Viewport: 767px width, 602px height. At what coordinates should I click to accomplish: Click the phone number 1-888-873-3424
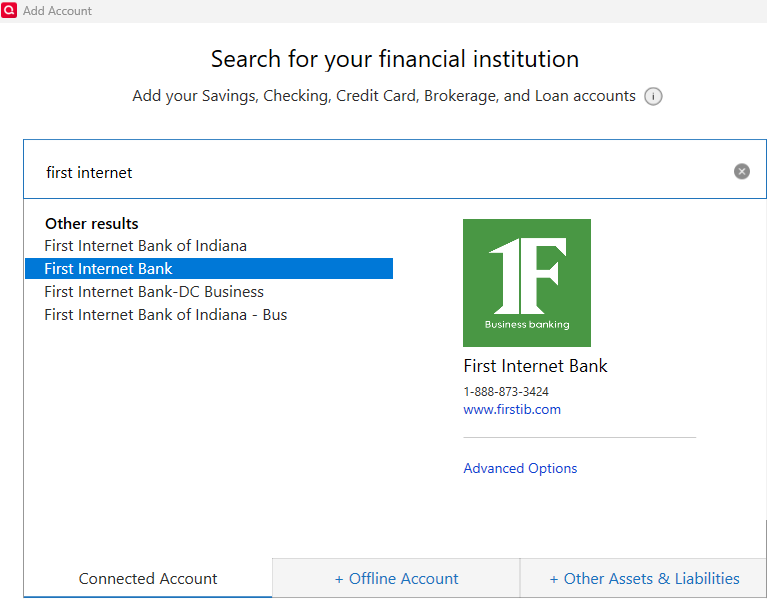tap(506, 392)
